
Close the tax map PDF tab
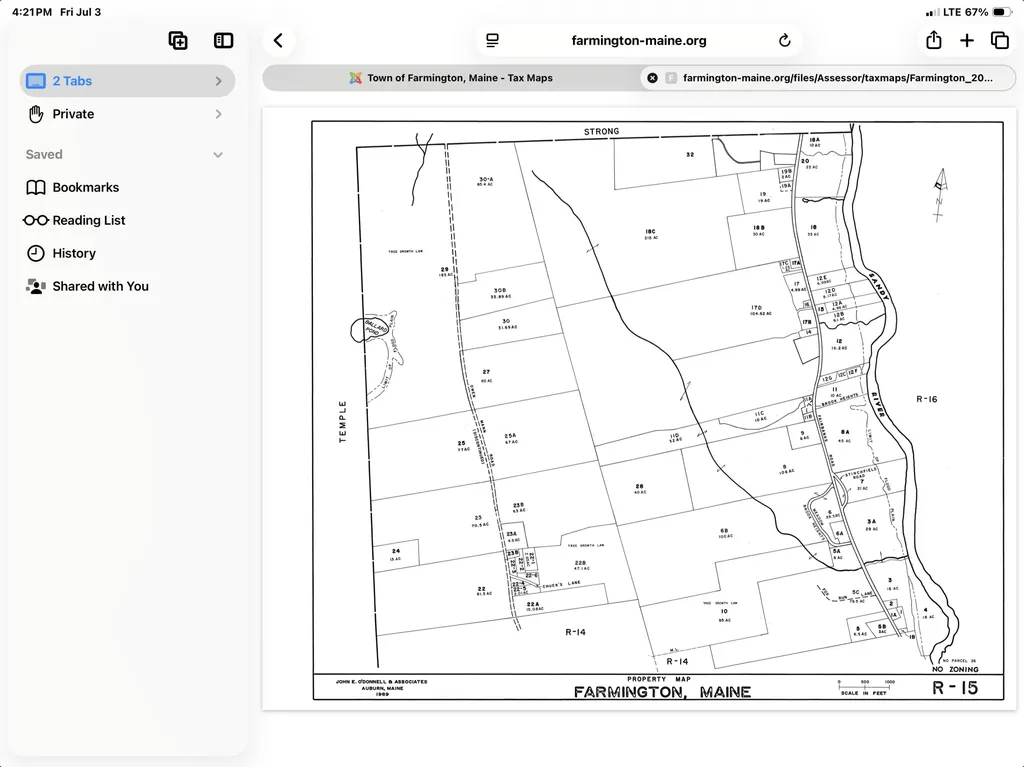click(652, 78)
